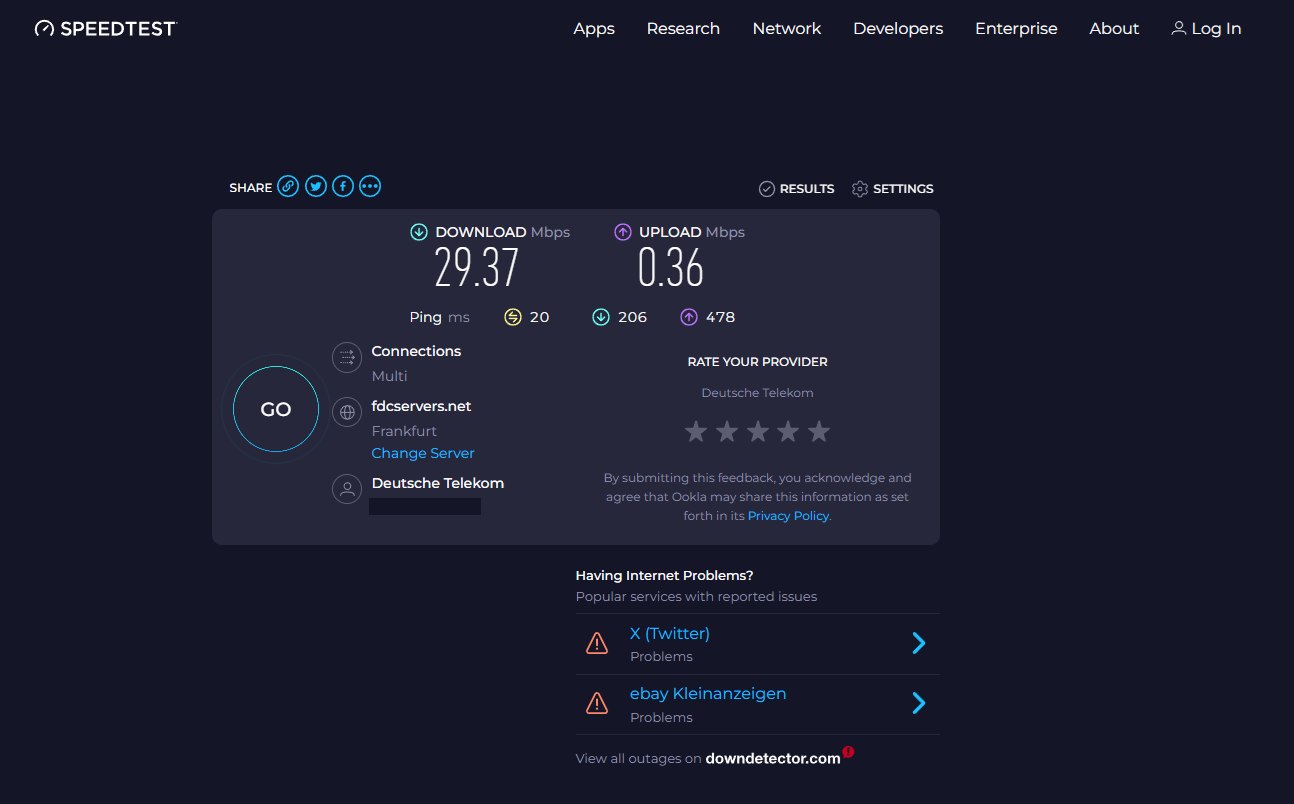Open Speedtest settings via the gear icon
This screenshot has height=804, width=1294.
tap(859, 188)
